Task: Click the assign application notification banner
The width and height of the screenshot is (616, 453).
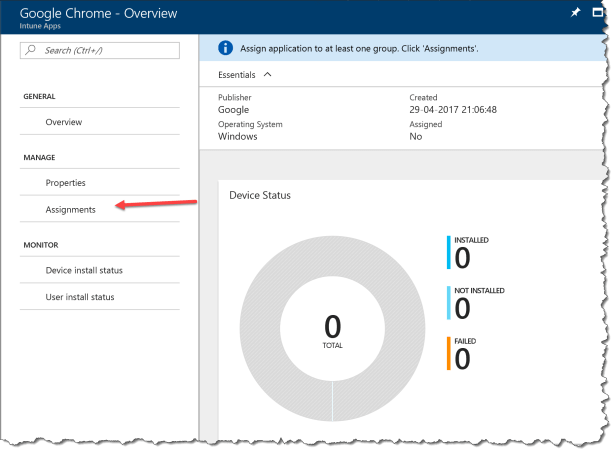Action: pos(402,48)
